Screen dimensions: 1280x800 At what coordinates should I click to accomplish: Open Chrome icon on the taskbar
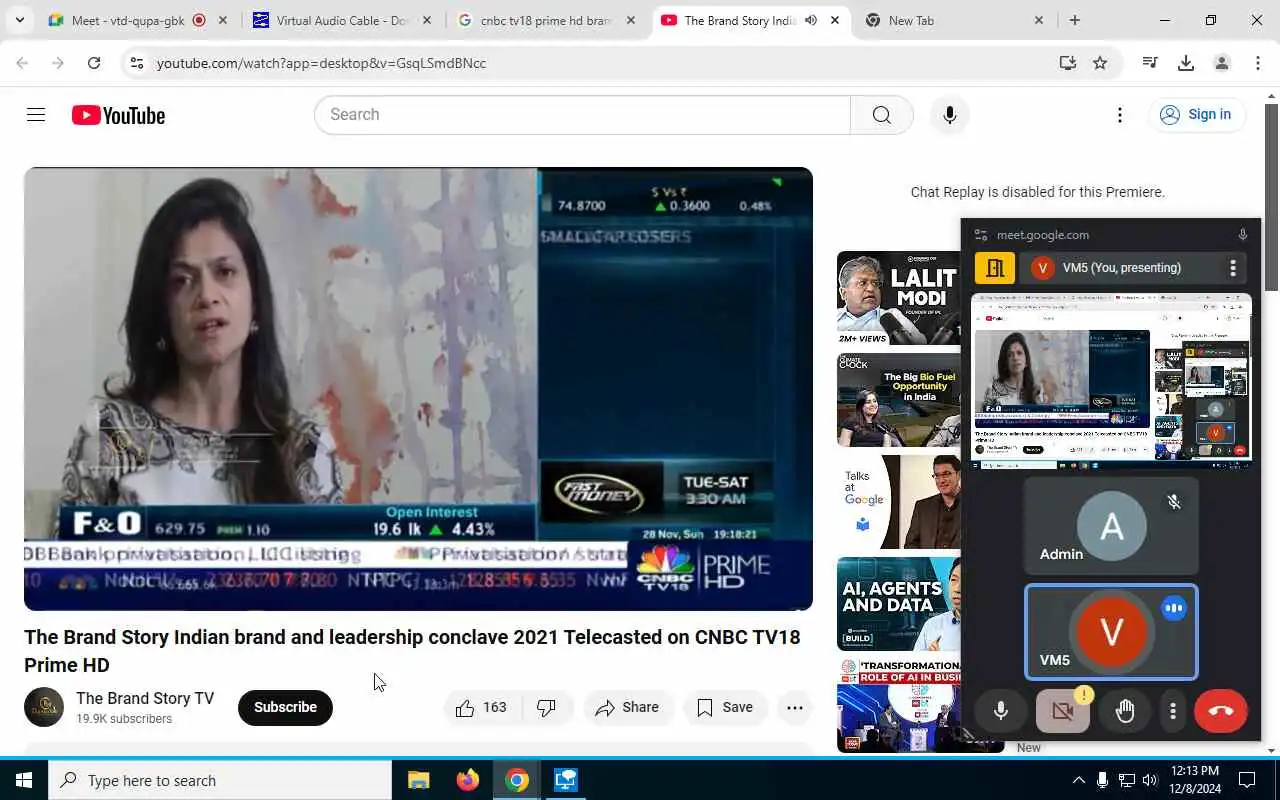[x=517, y=780]
